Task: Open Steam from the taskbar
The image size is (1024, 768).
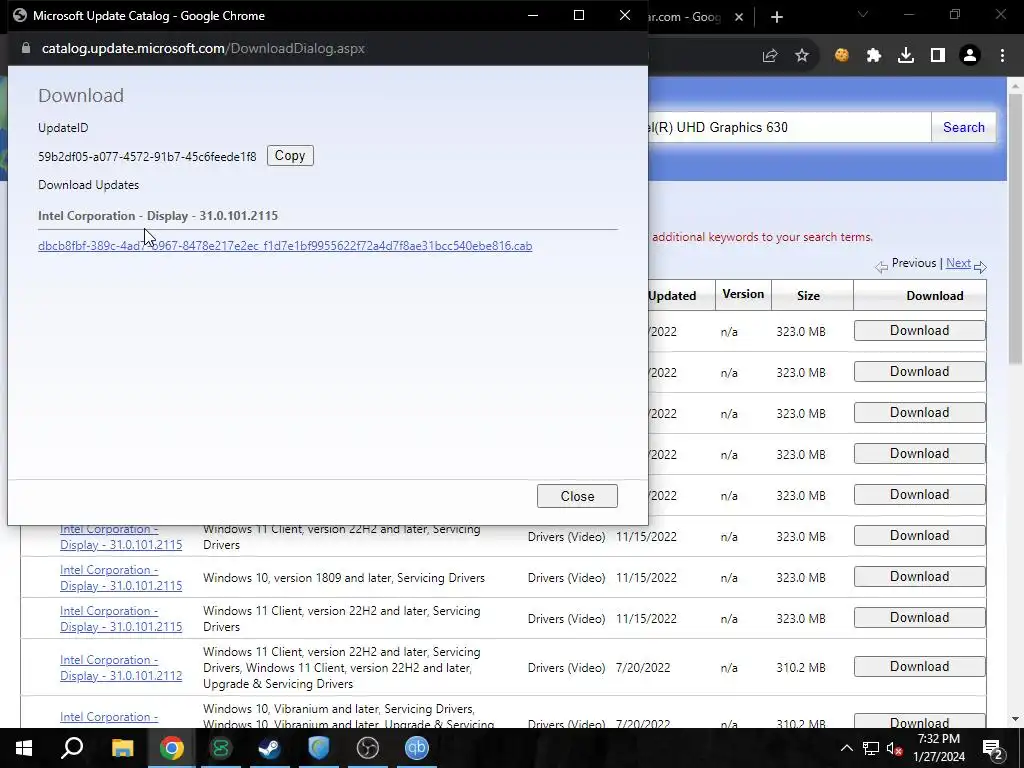Action: (270, 748)
